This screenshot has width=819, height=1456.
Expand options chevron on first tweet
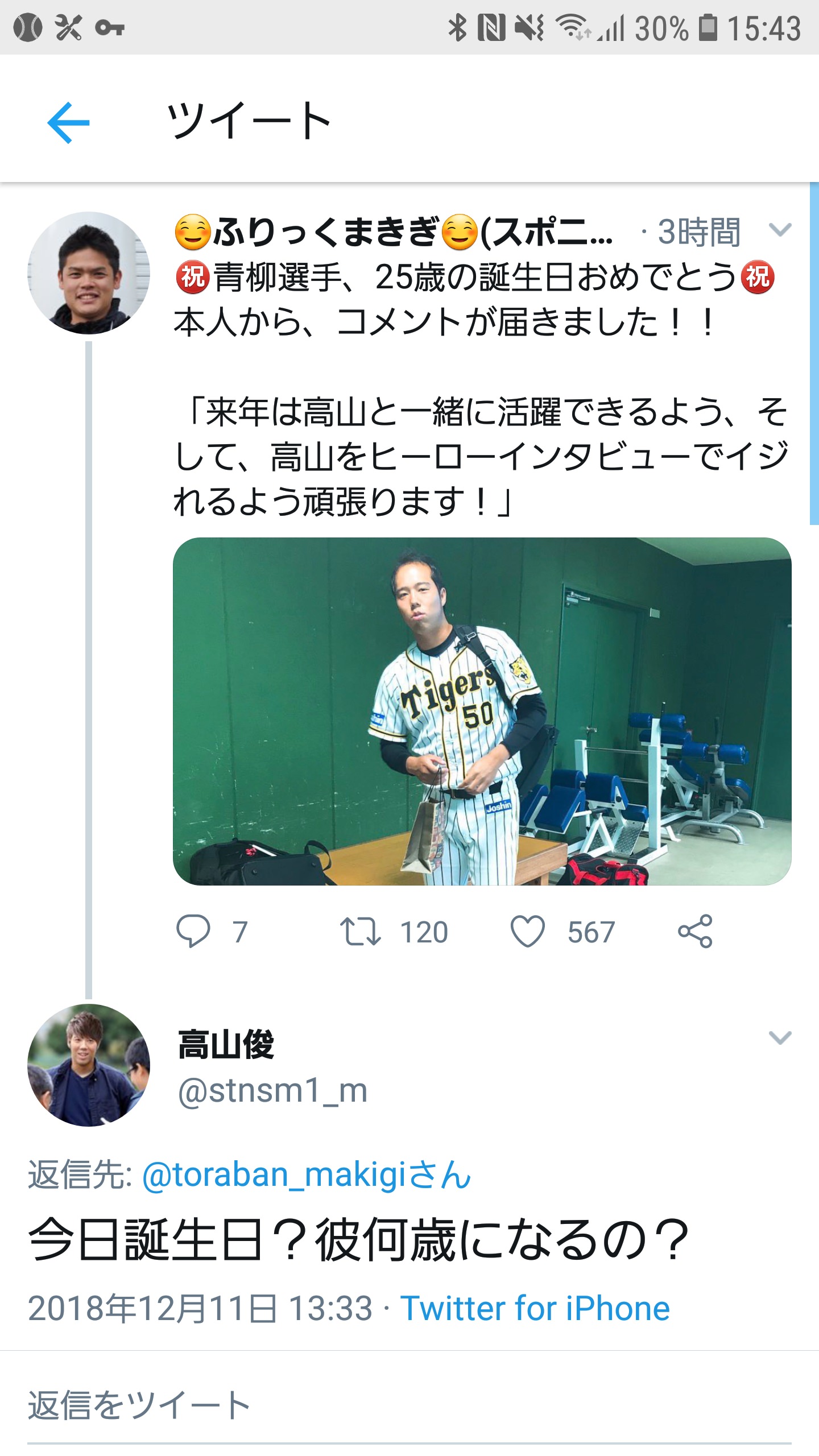(x=780, y=230)
